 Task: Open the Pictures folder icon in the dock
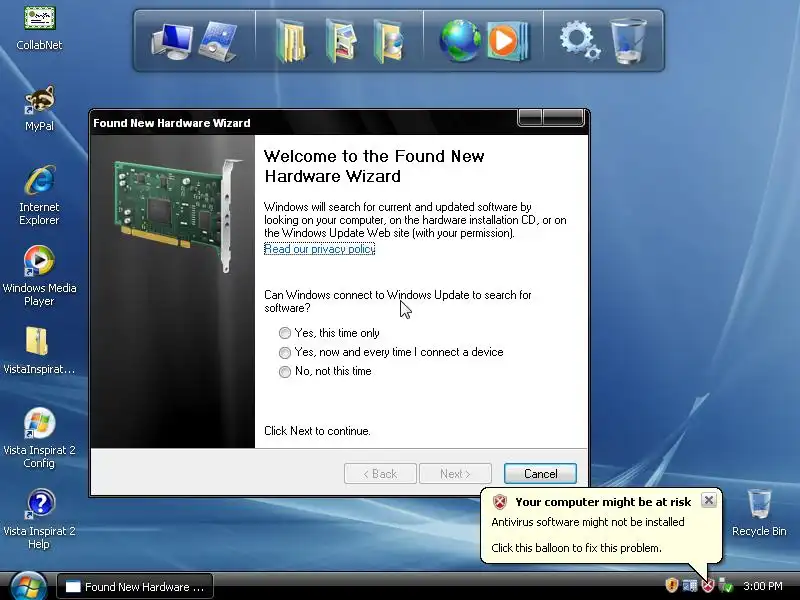[x=341, y=41]
